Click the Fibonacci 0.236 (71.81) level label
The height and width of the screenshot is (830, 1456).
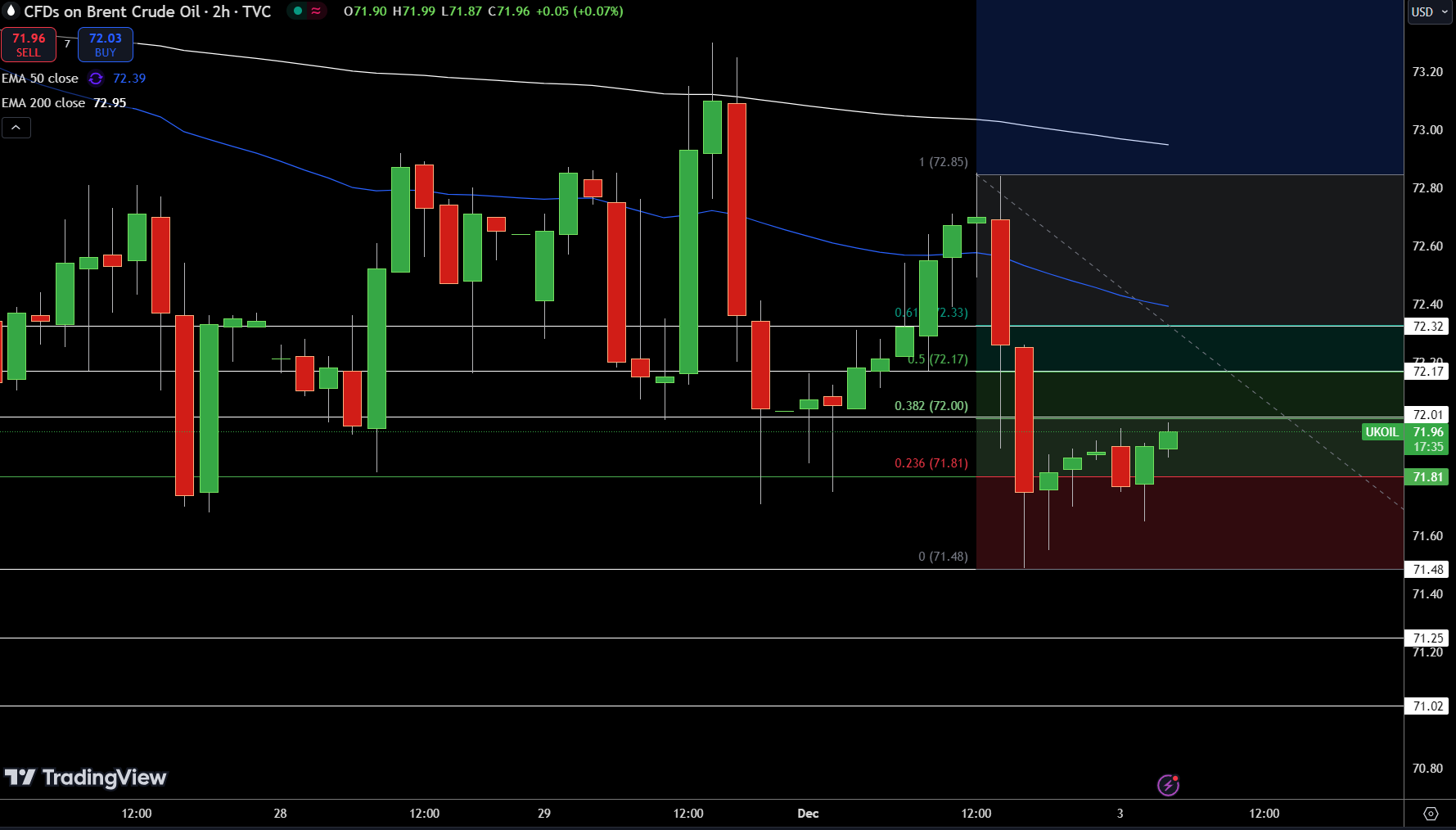point(931,463)
